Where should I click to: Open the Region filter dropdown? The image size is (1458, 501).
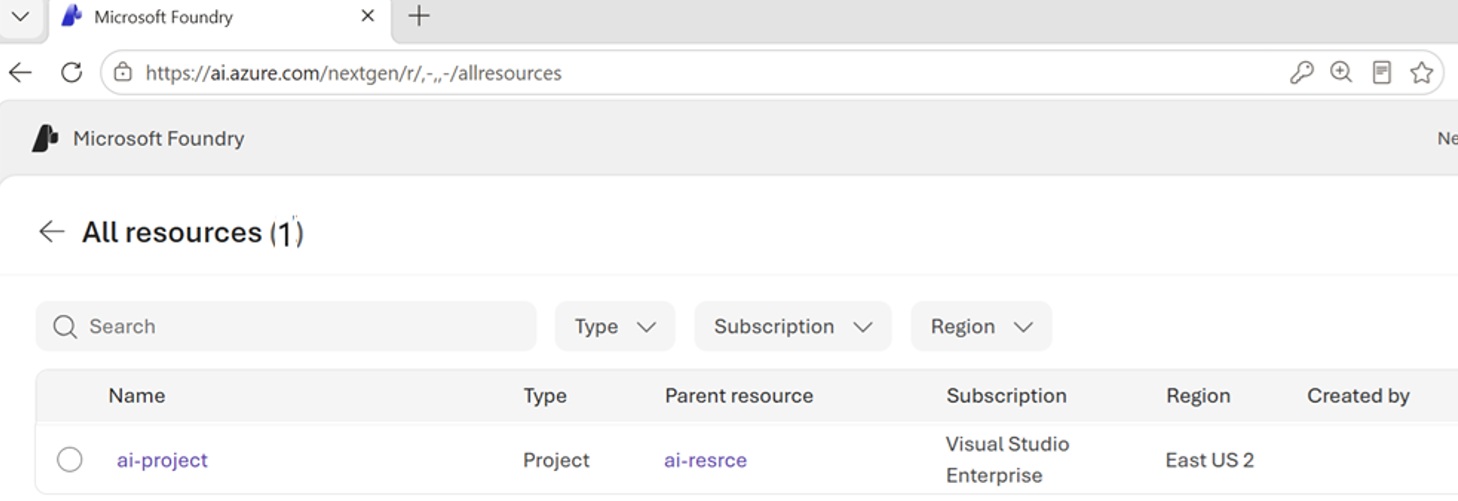coord(981,326)
